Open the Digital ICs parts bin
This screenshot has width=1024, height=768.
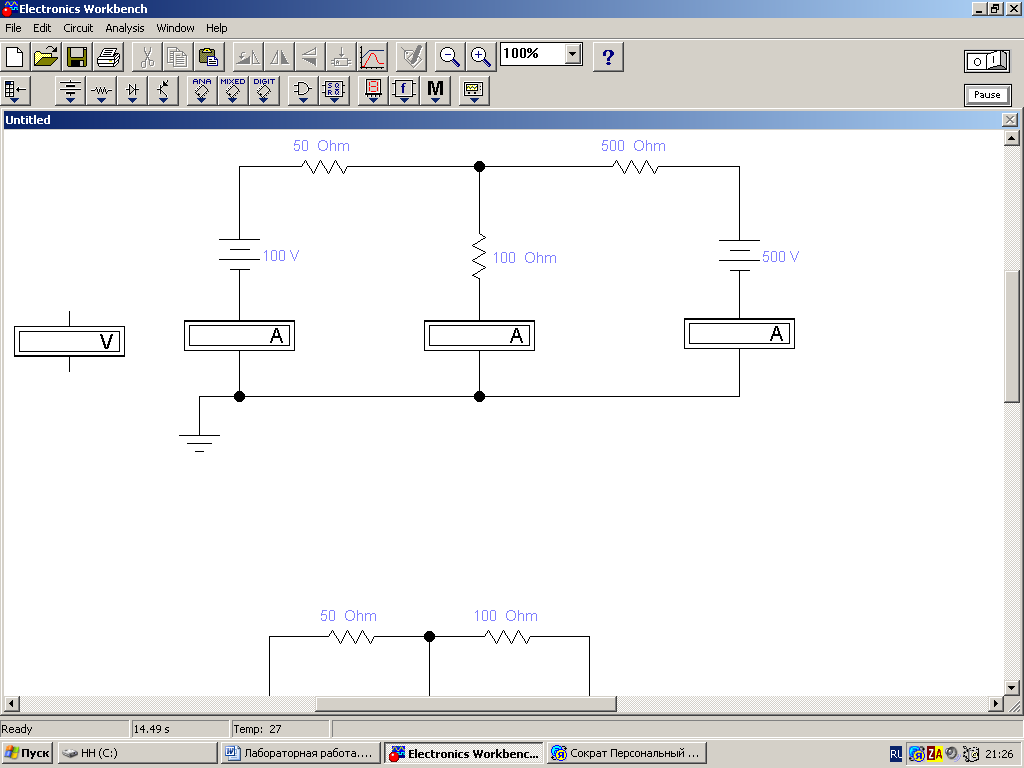point(264,90)
